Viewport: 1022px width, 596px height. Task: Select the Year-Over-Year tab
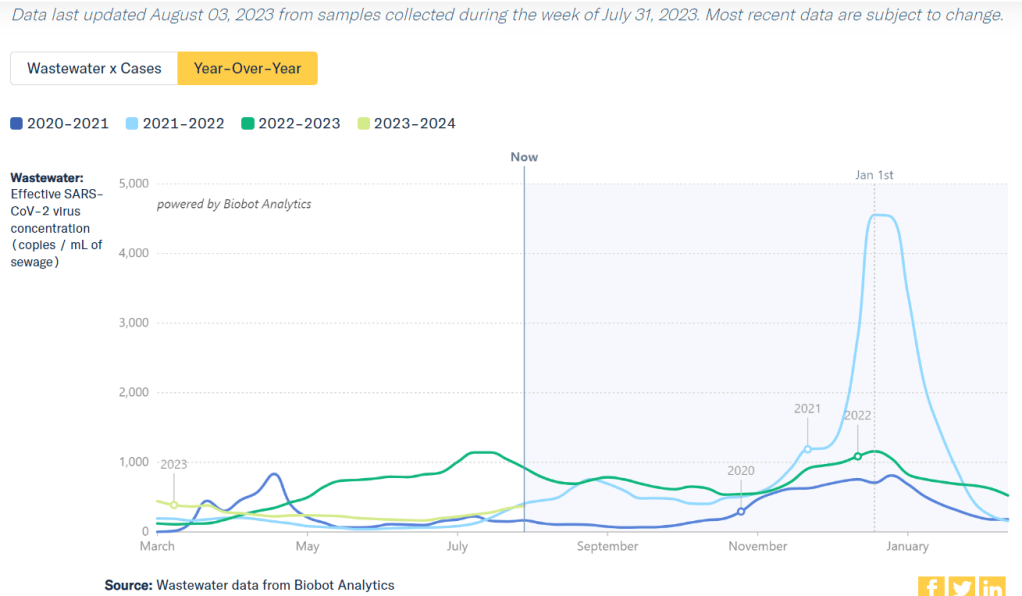(247, 69)
